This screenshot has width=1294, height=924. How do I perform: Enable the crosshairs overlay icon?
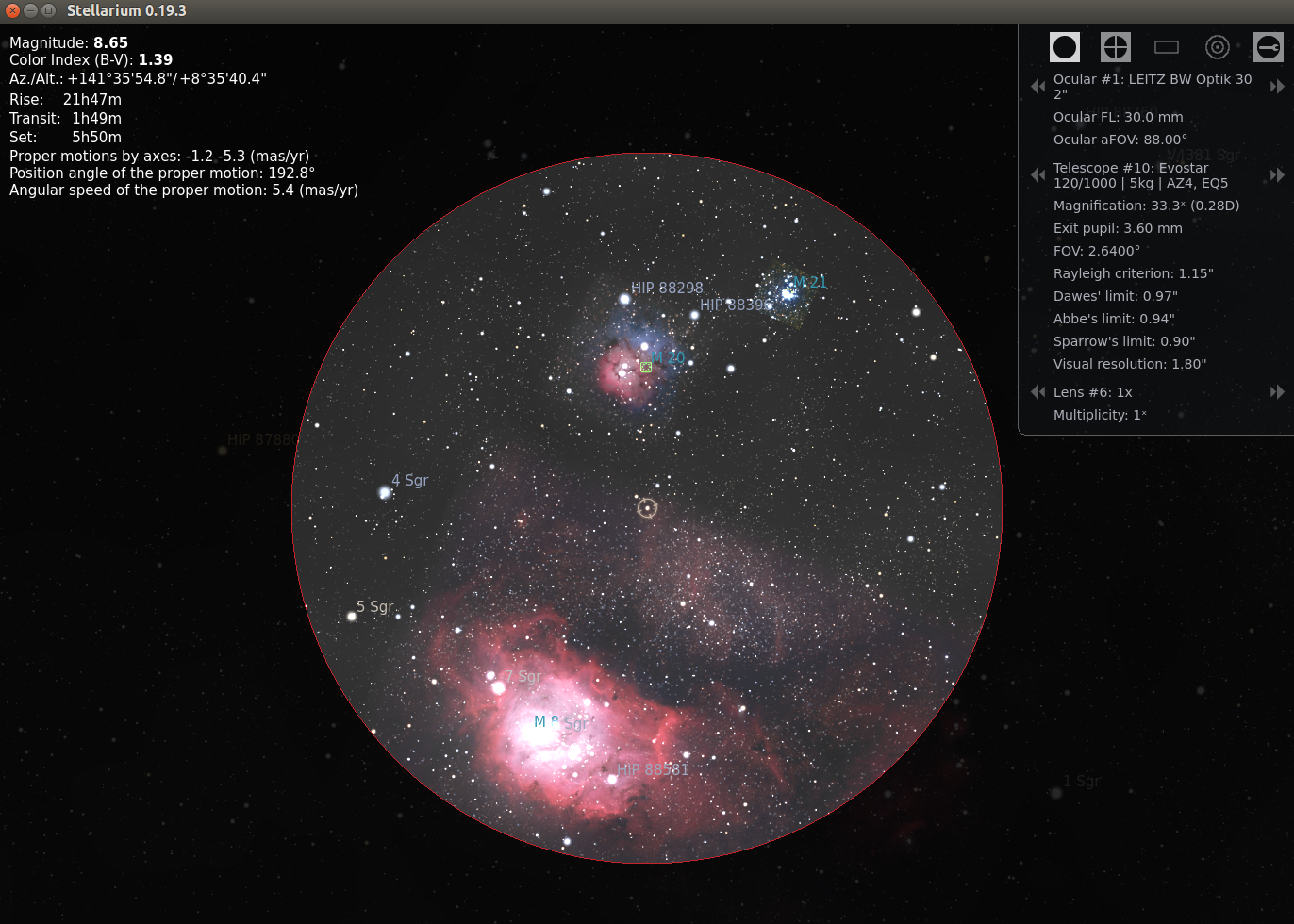1116,47
